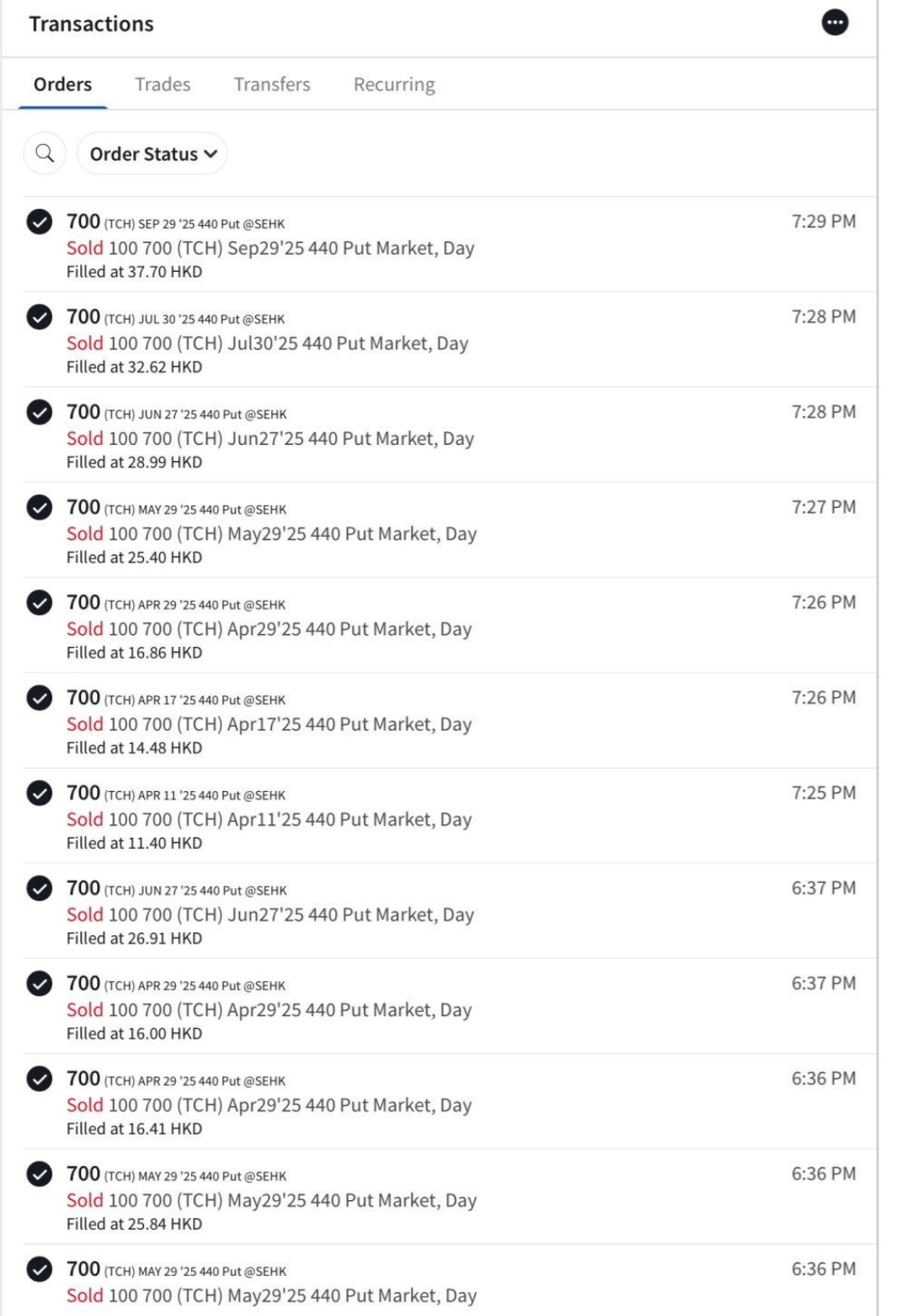This screenshot has width=909, height=1316.
Task: Click filled checkmark icon for Jul30'25 order
Action: pyautogui.click(x=39, y=317)
